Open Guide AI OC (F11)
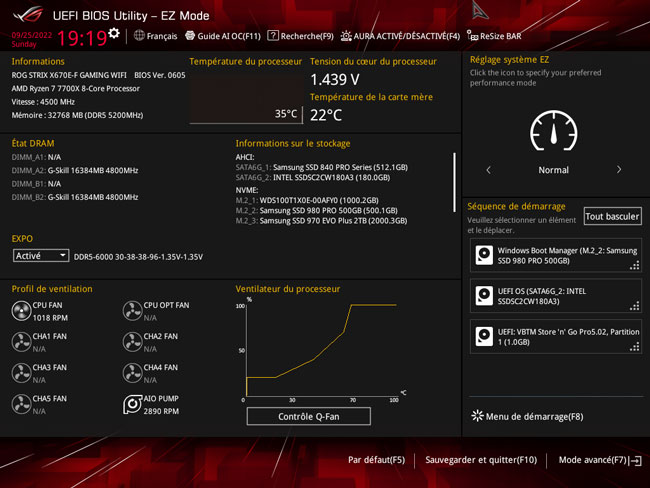 223,36
